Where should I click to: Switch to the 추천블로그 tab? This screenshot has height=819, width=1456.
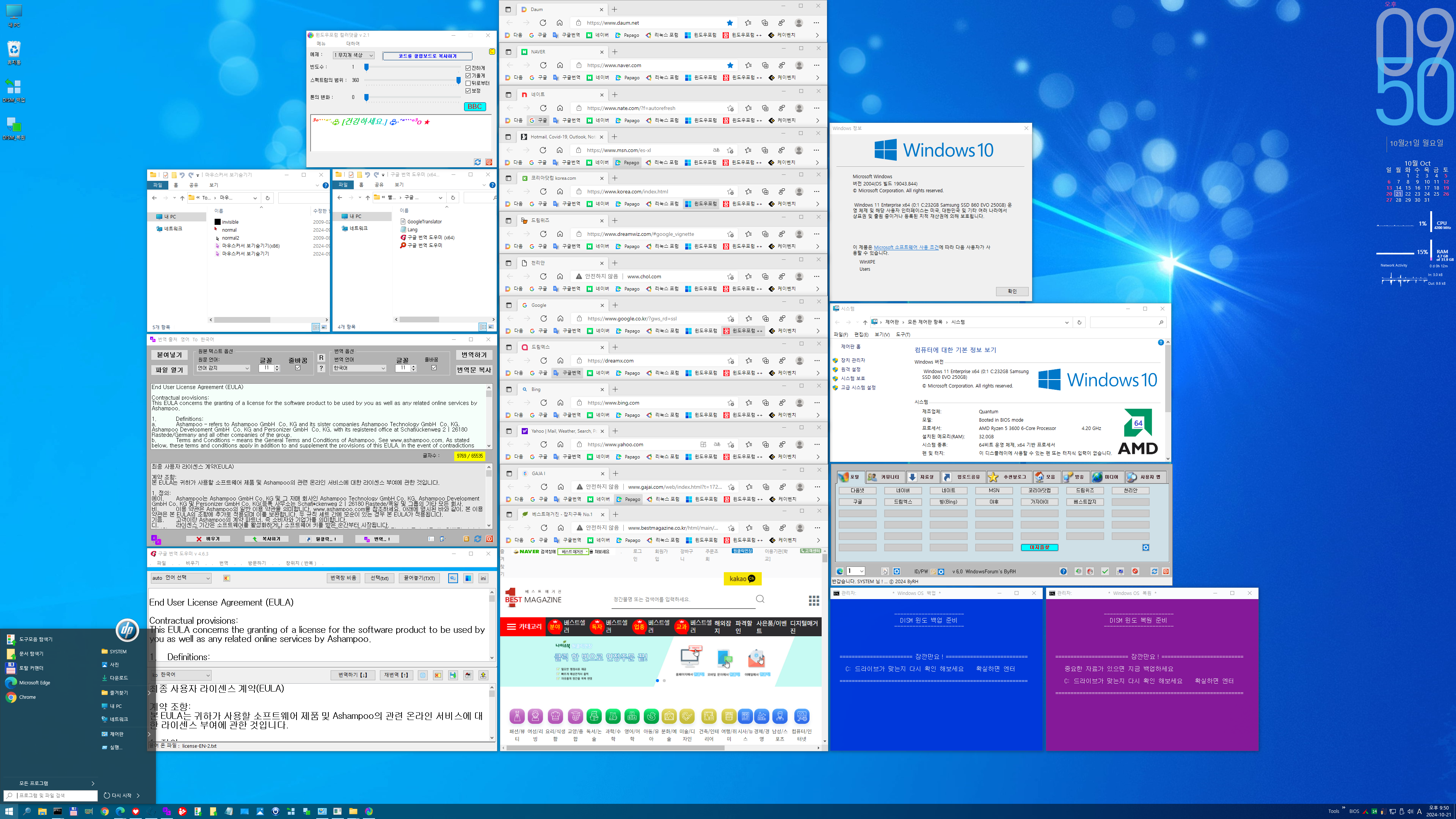pos(1009,477)
